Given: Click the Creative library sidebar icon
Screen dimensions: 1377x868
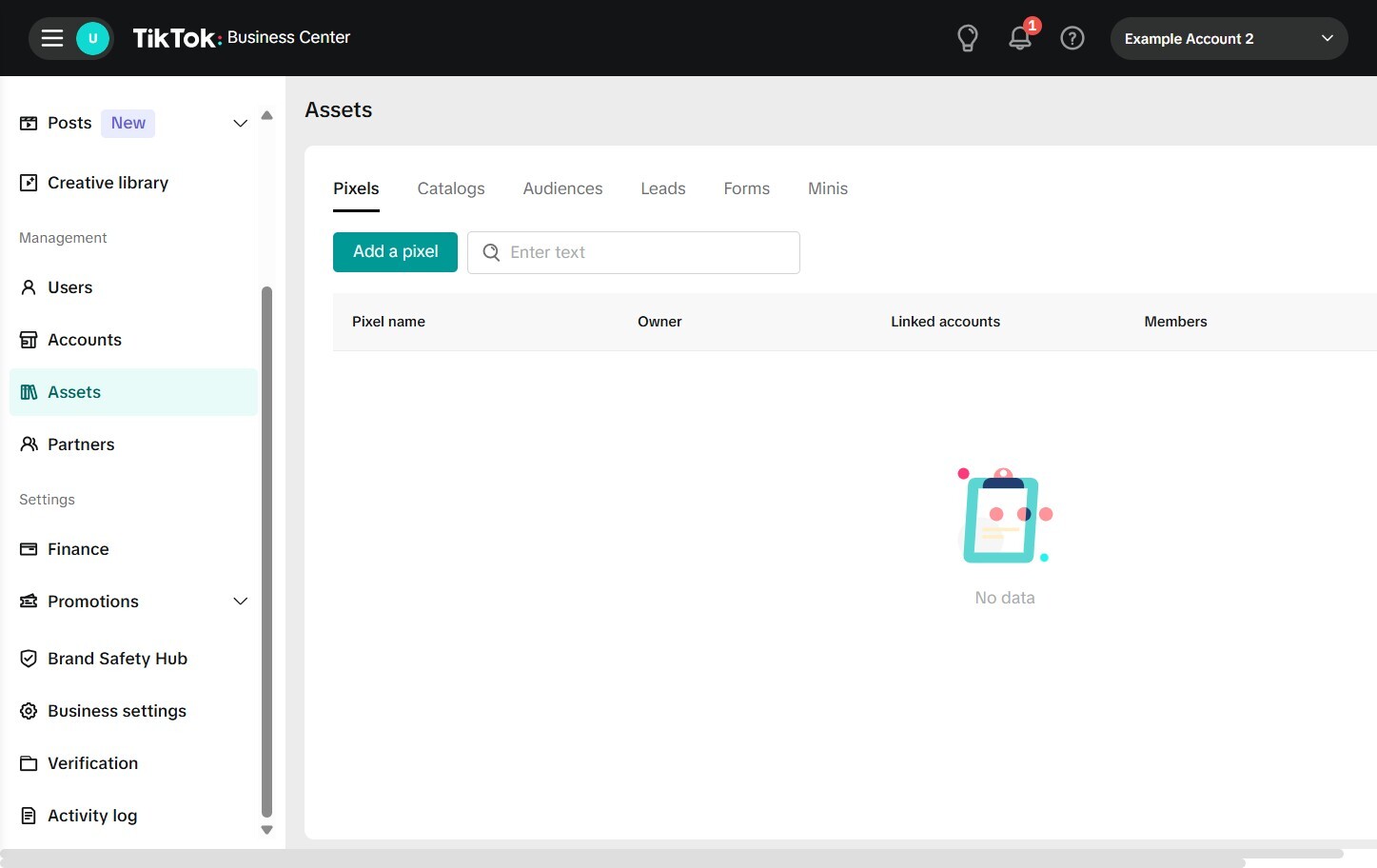Looking at the screenshot, I should 29,183.
